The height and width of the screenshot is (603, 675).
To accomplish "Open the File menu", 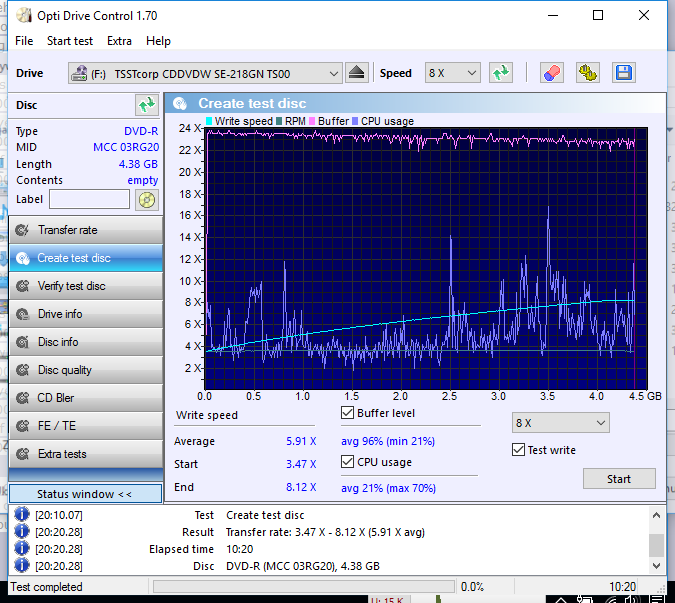I will point(24,41).
